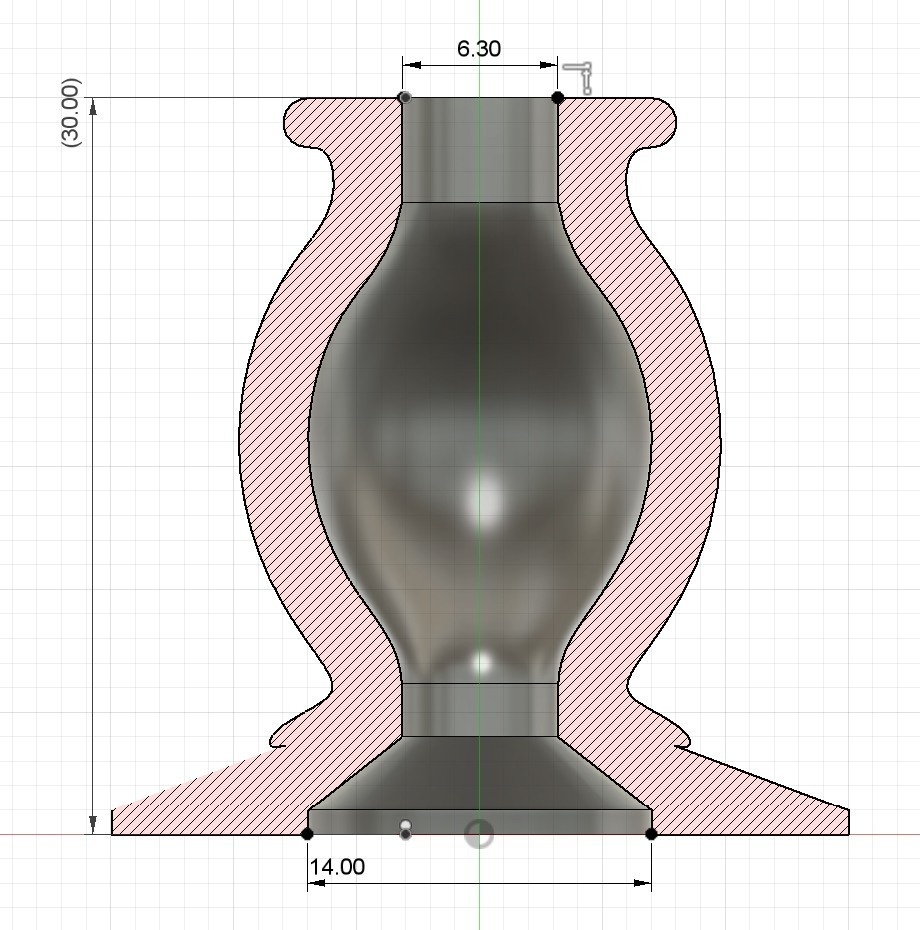Select sketch point at left end of 14.00 dimension
Image resolution: width=920 pixels, height=930 pixels.
[x=307, y=834]
